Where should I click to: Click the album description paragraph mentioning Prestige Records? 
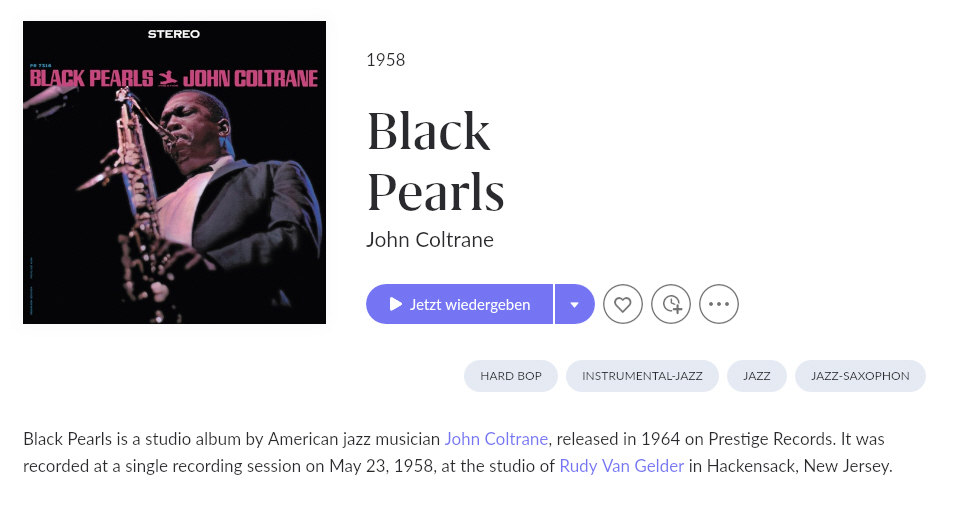click(458, 452)
